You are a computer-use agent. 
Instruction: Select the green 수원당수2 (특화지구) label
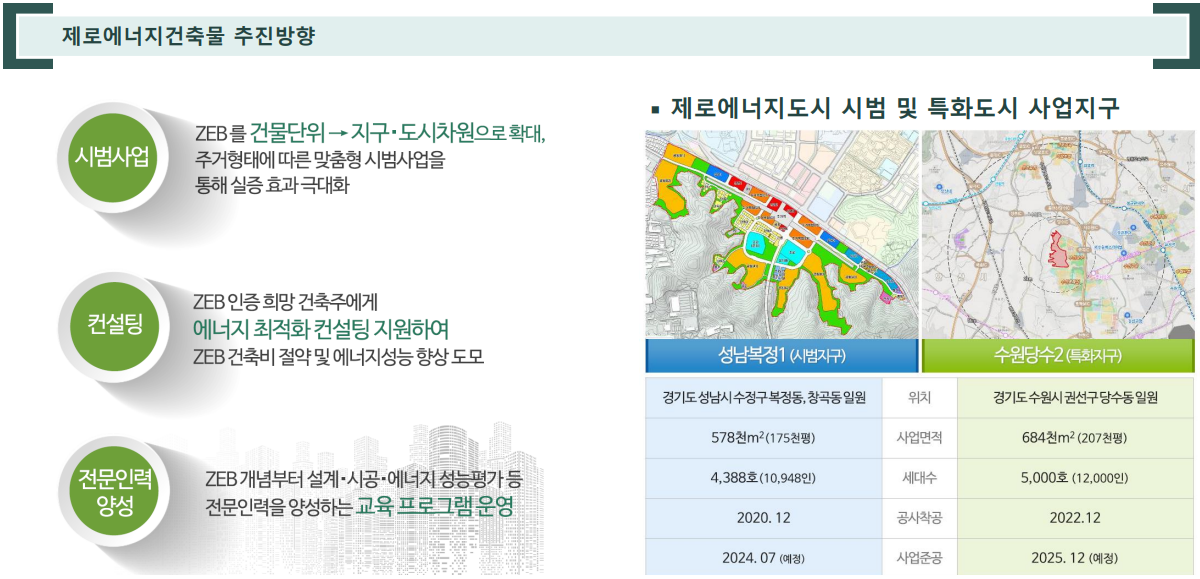(x=1058, y=356)
